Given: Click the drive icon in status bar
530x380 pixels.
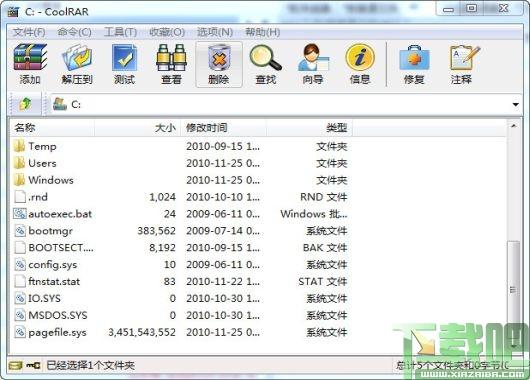Looking at the screenshot, I should click(15, 365).
